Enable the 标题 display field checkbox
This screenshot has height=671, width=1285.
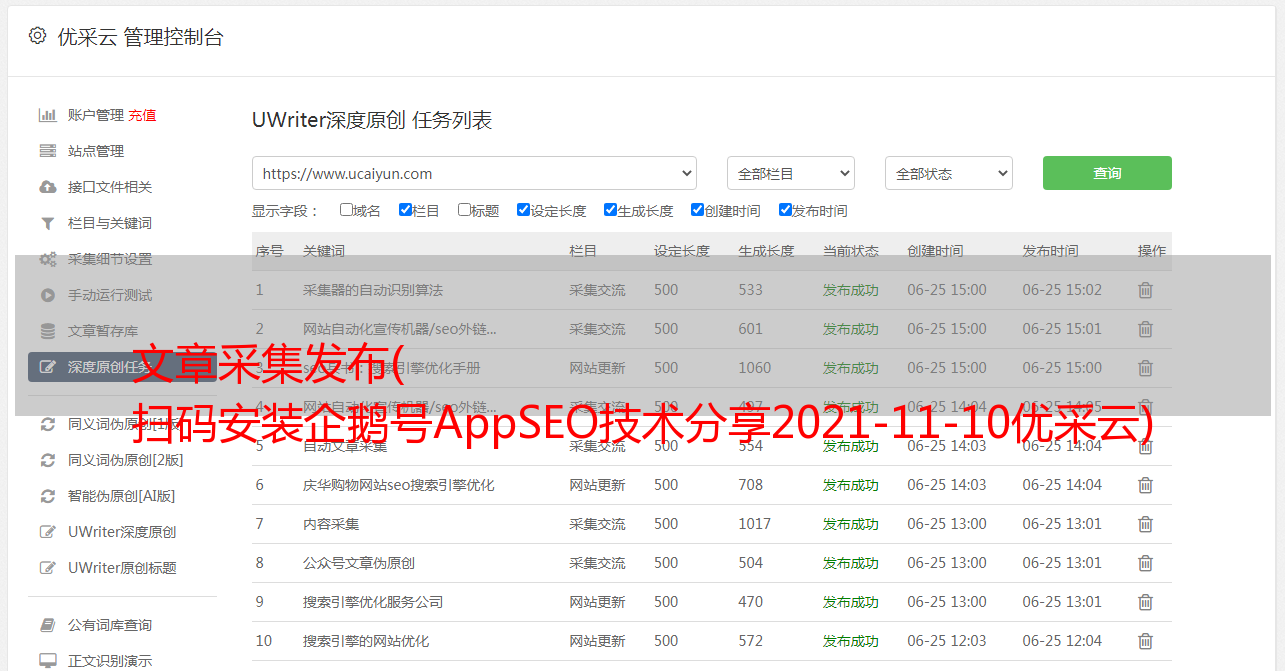[x=464, y=210]
